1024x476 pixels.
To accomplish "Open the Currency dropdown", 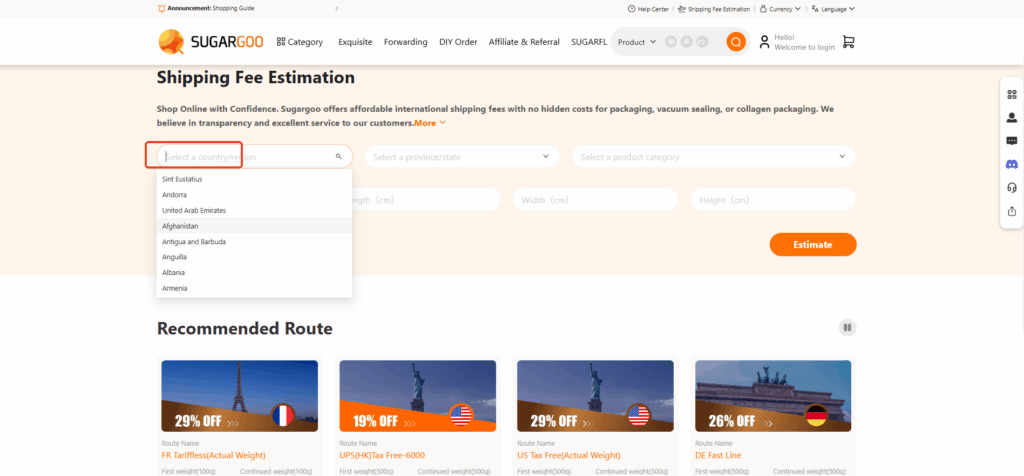I will pos(780,9).
